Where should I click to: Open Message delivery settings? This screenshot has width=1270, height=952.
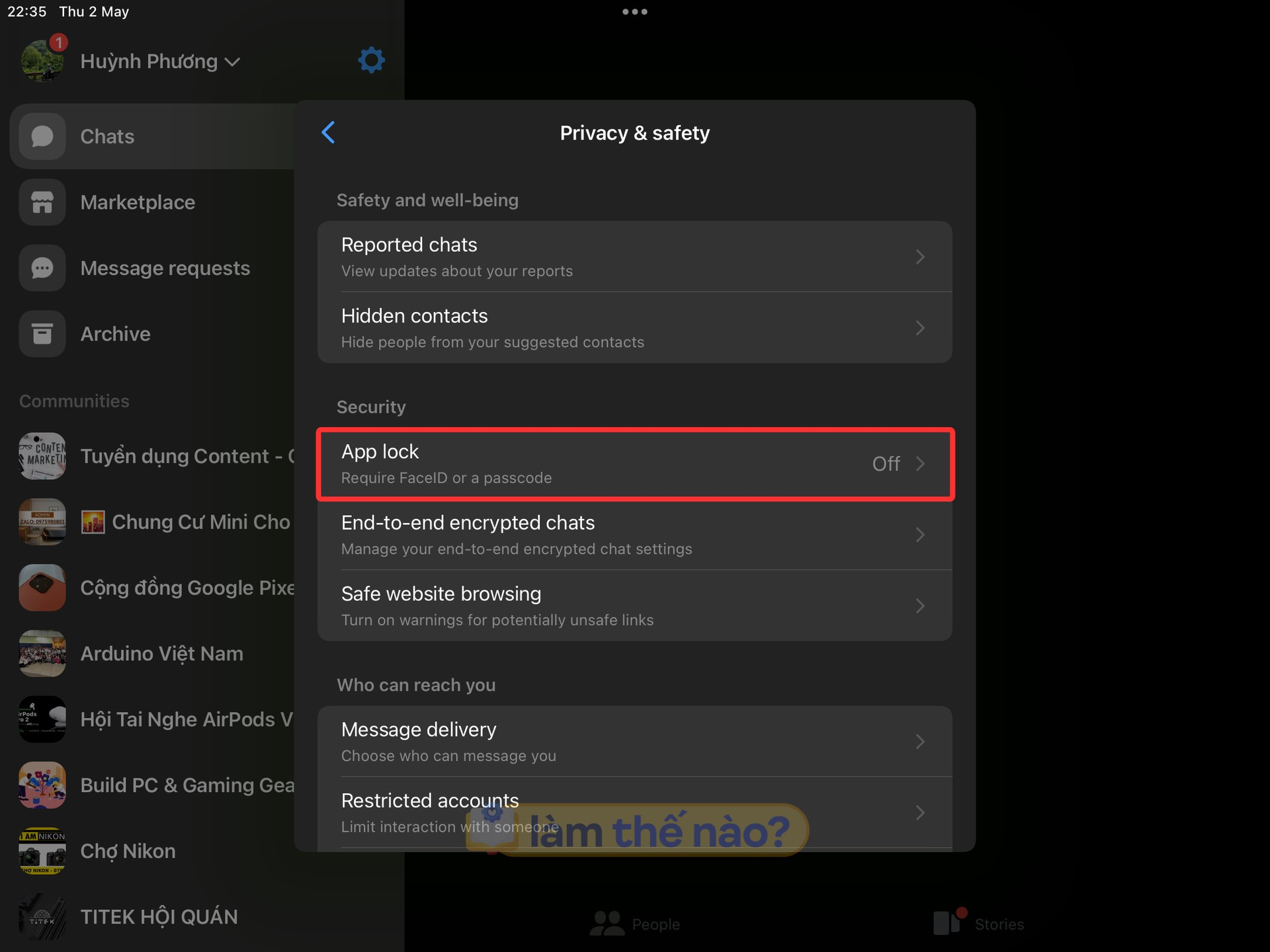pos(635,741)
